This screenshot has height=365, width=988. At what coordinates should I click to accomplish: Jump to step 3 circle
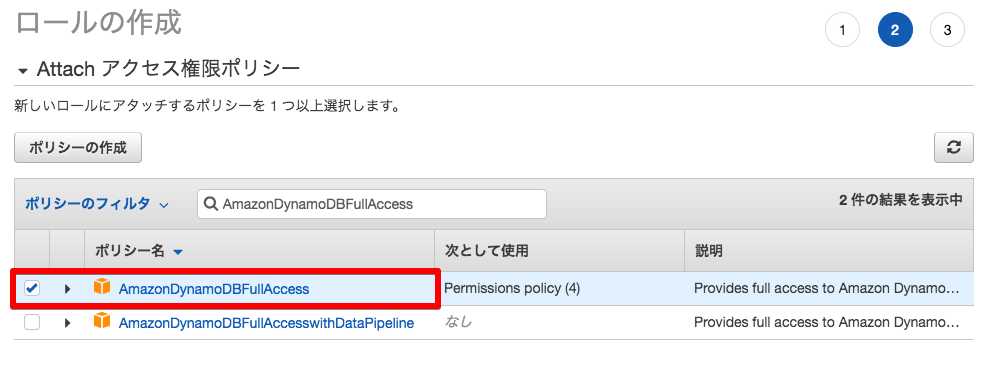[947, 30]
